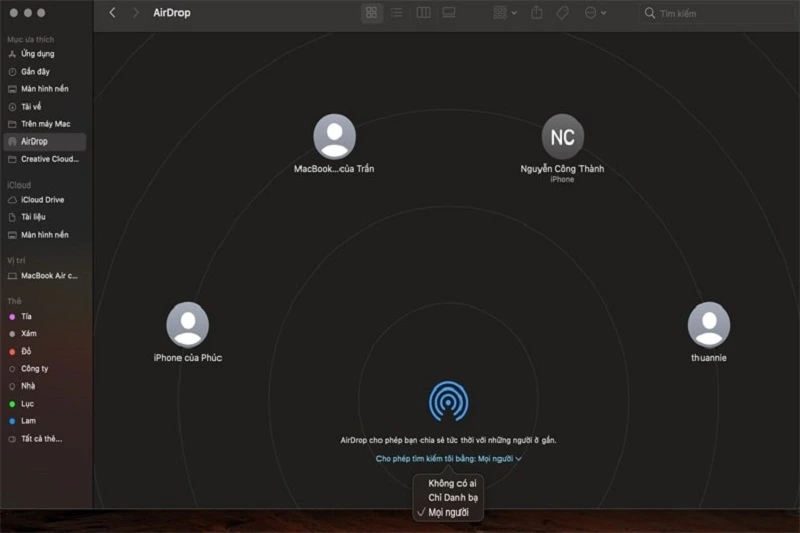Open the group-by options dropdown
The image size is (800, 533).
tap(505, 13)
